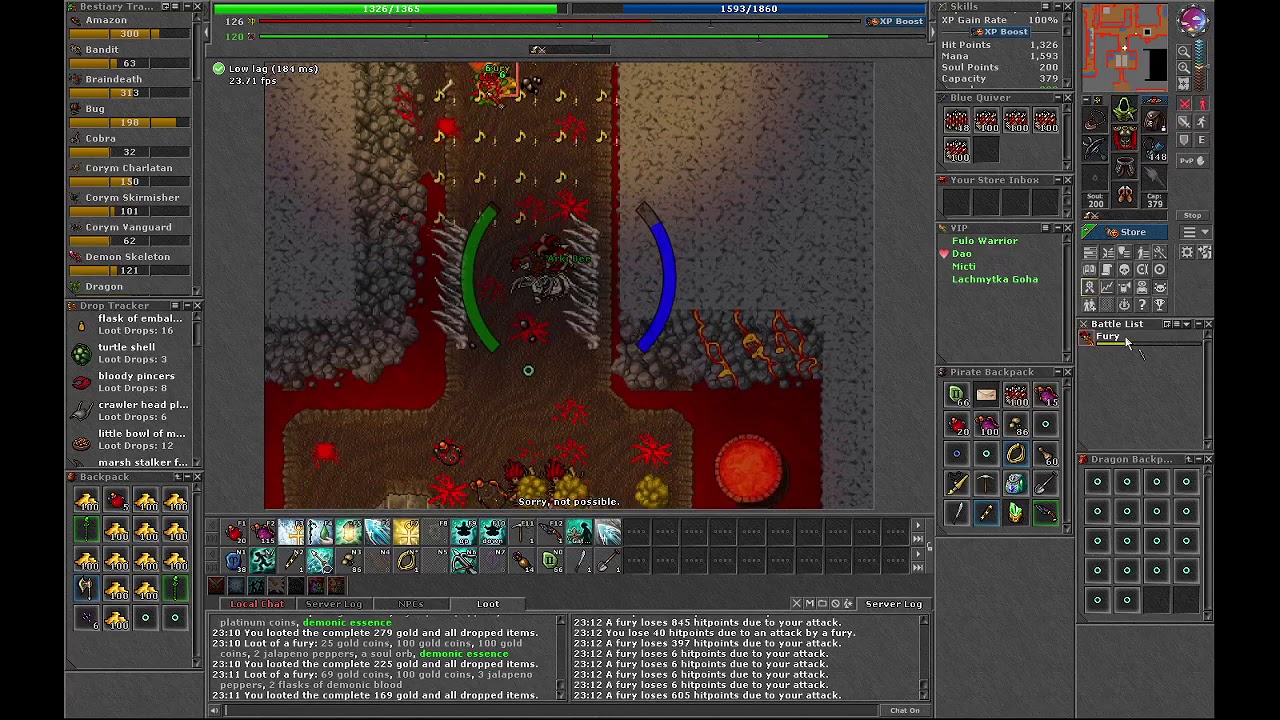Select the Loot chat tab
Screen dimensions: 1280x720
coord(488,604)
